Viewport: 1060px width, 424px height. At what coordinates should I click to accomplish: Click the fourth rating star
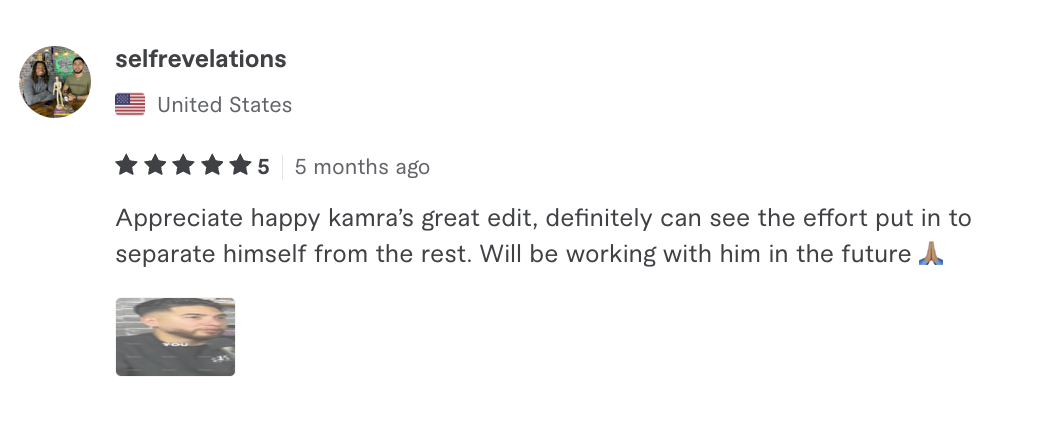pyautogui.click(x=211, y=166)
